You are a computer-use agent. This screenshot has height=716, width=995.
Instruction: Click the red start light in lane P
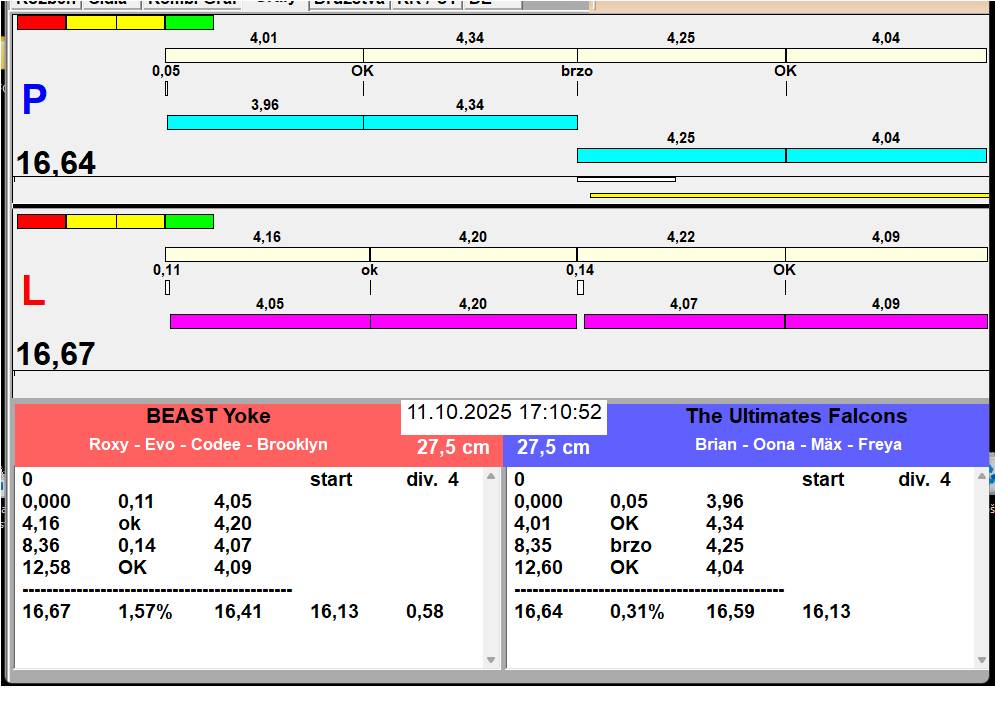(41, 22)
